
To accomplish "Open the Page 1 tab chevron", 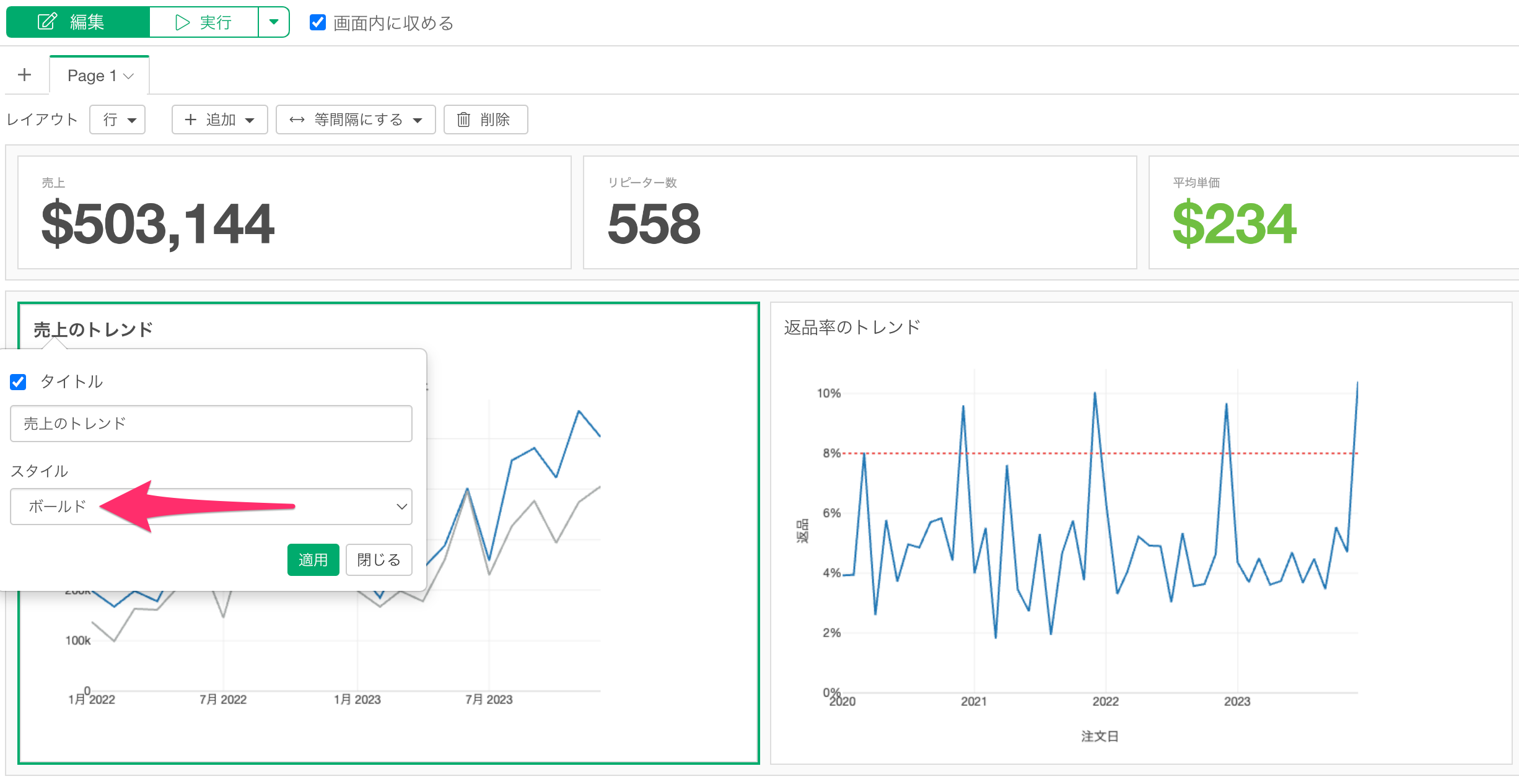I will 129,76.
